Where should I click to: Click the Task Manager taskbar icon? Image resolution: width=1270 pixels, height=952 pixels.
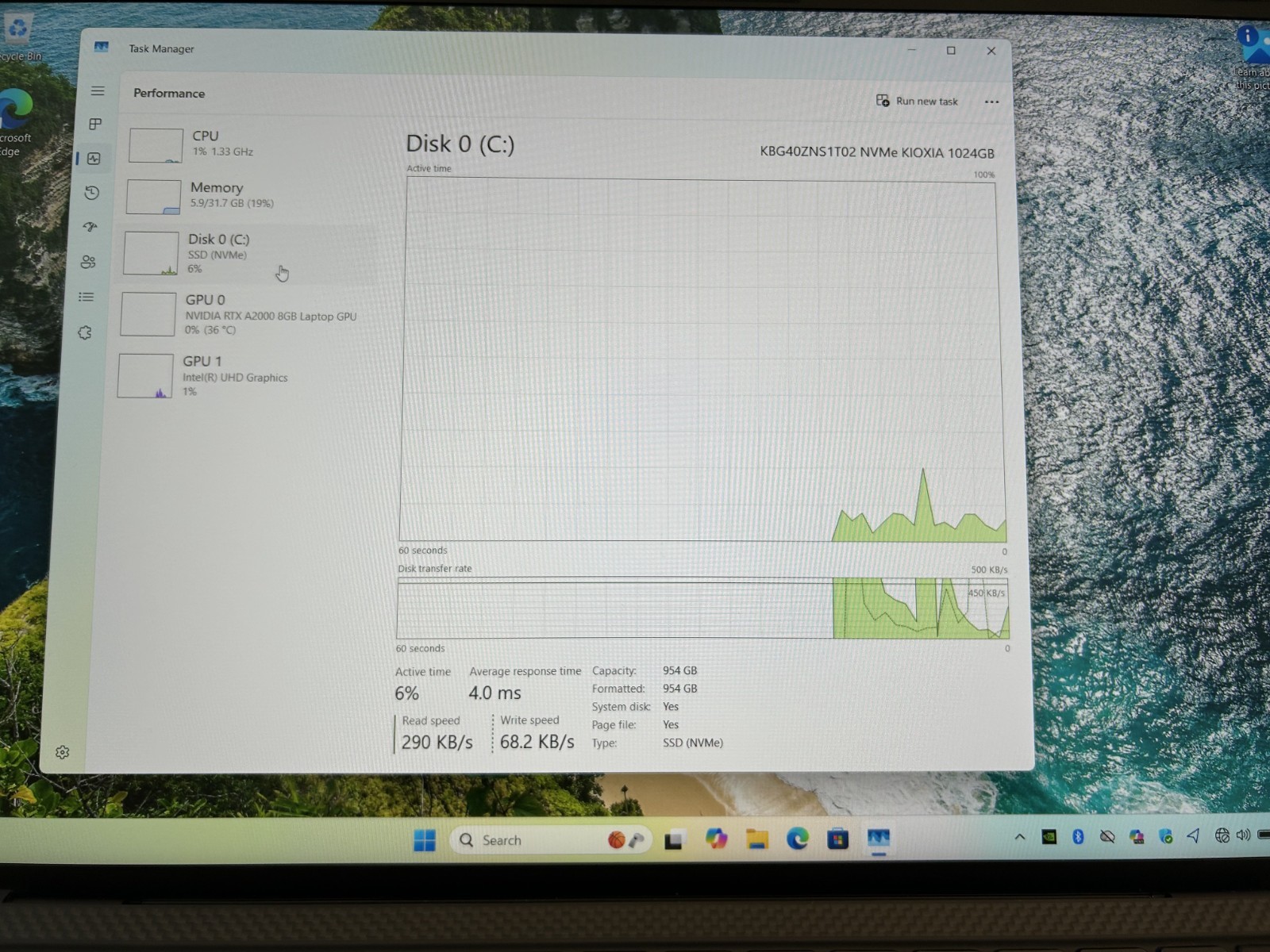pyautogui.click(x=878, y=838)
